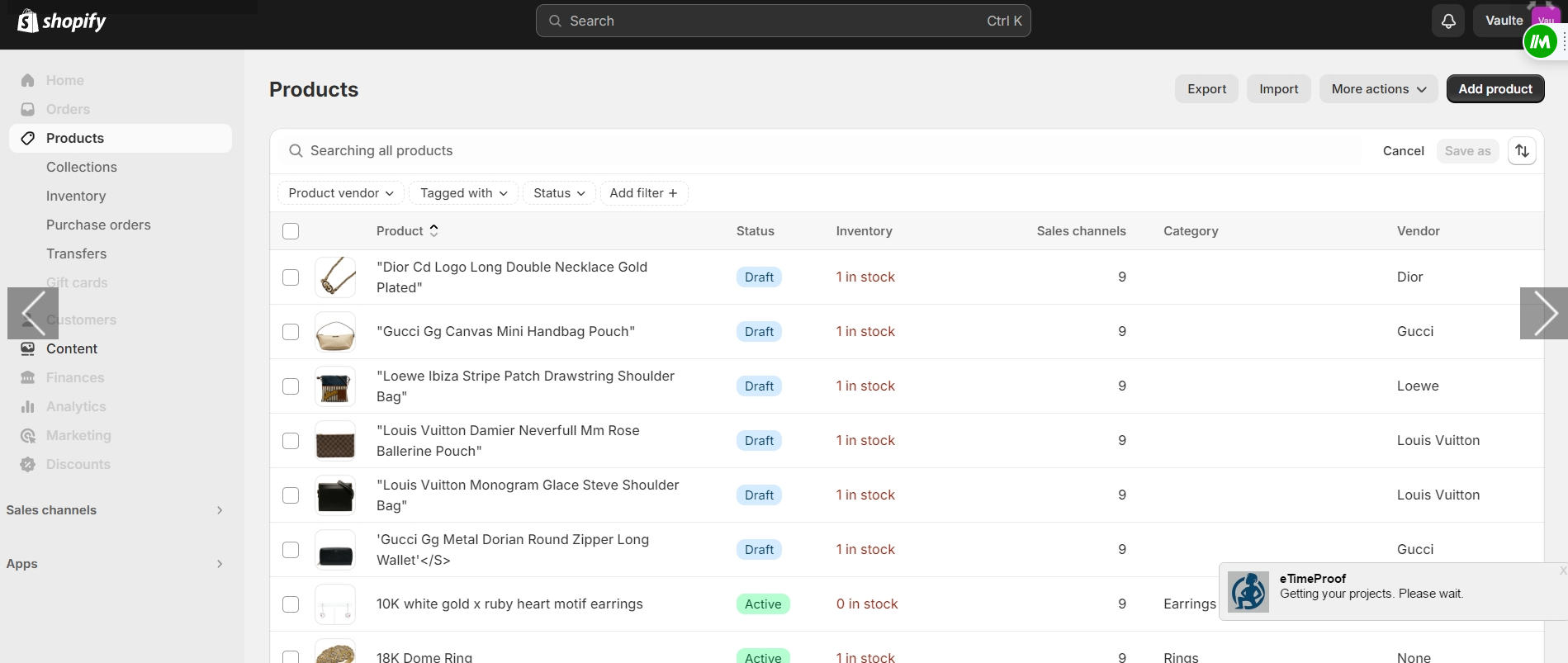
Task: Select the Loewe Ibiza Stripe bag checkbox
Action: coord(291,386)
